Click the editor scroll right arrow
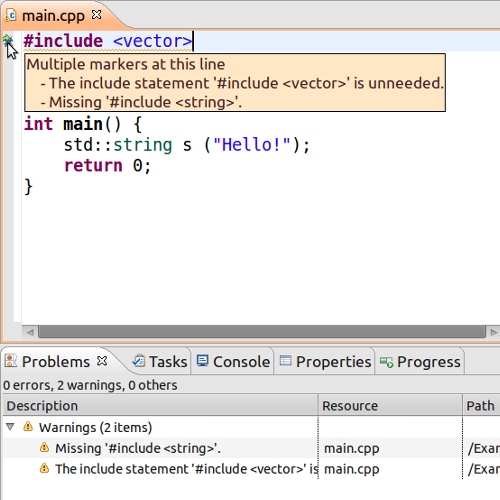 (x=493, y=332)
